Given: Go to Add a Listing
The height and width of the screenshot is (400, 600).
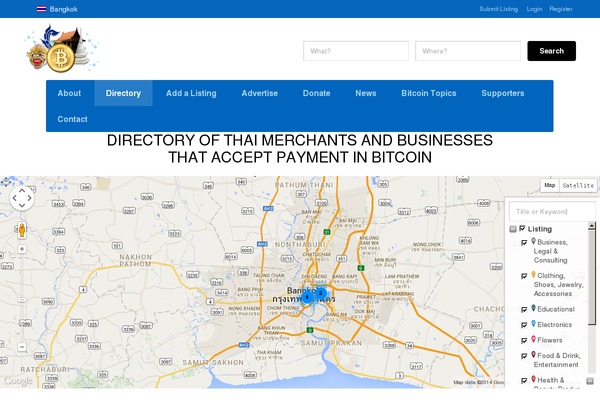Looking at the screenshot, I should [x=191, y=93].
